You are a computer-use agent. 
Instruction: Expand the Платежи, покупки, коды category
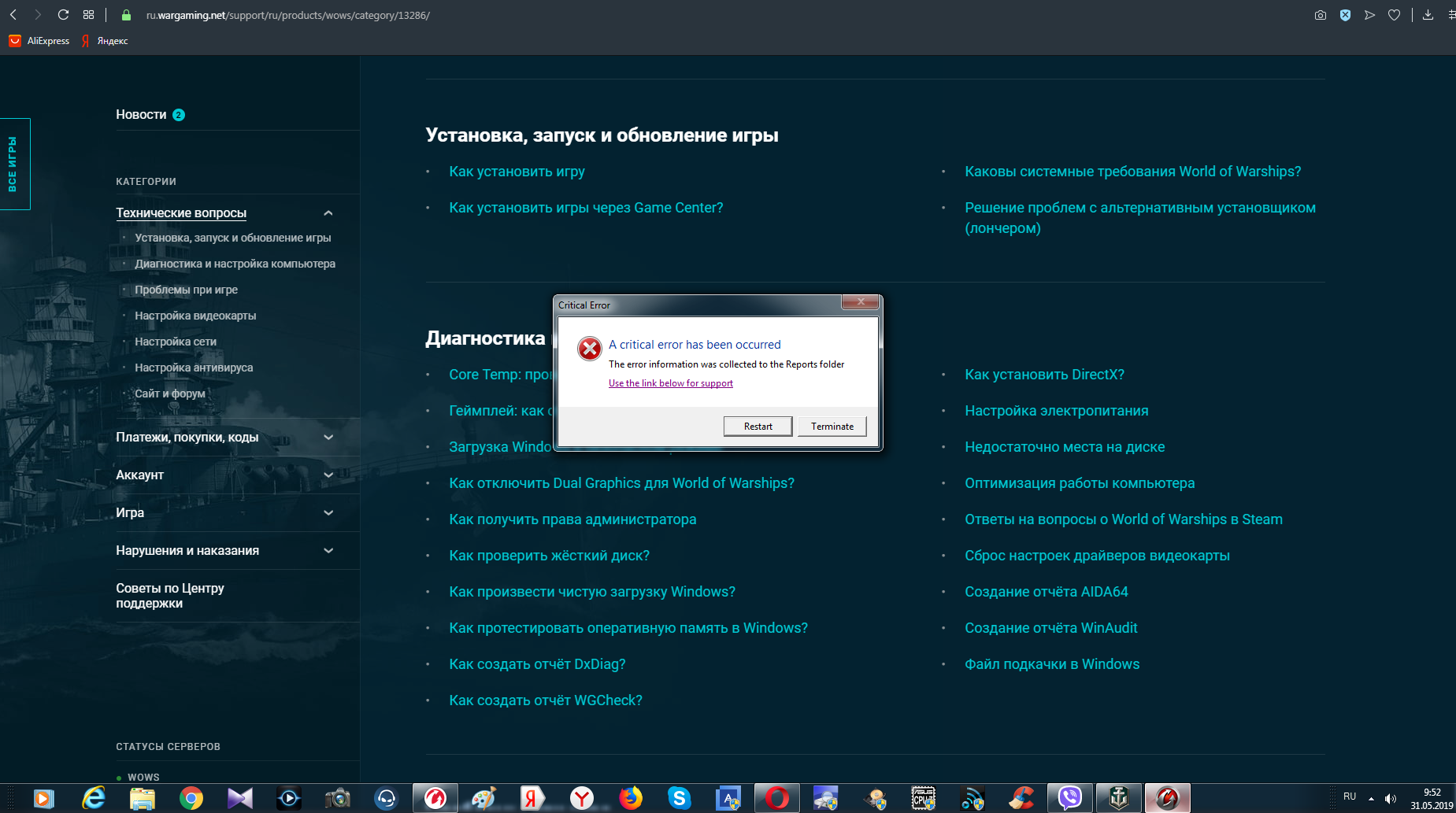tap(328, 438)
